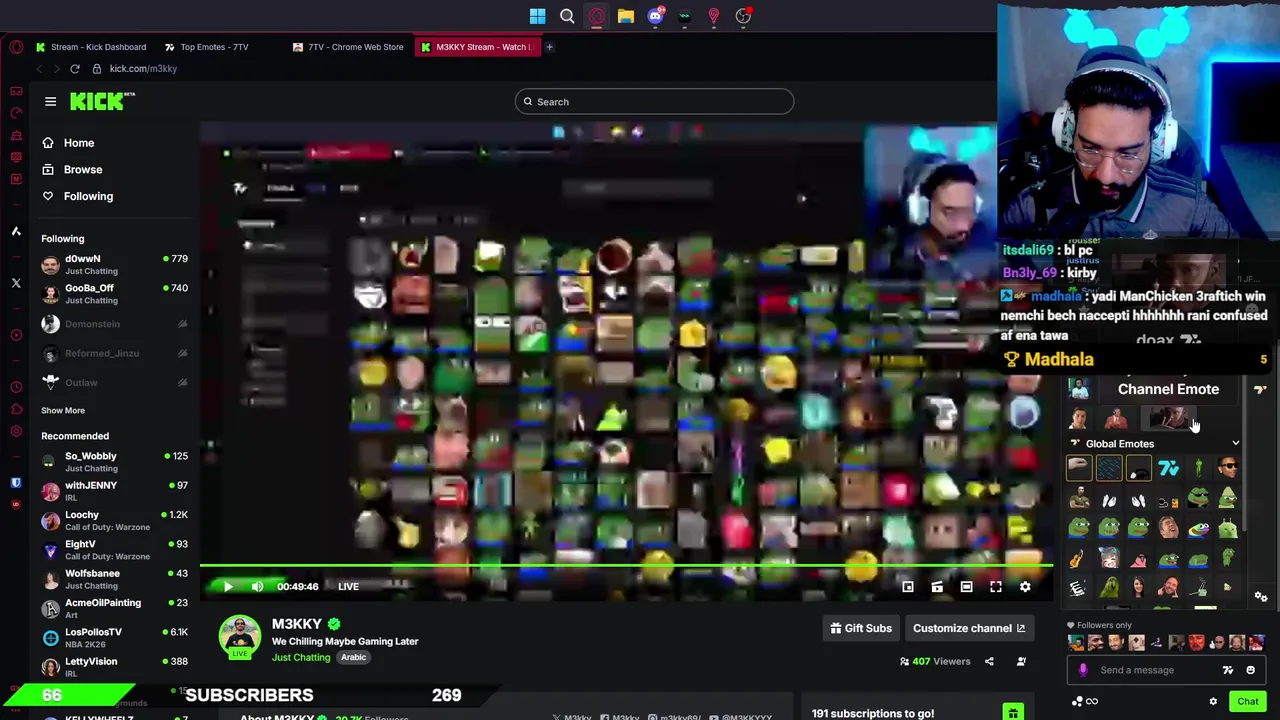Screen dimensions: 1280x720
Task: Open offline channel Demonstein
Action: (x=114, y=324)
